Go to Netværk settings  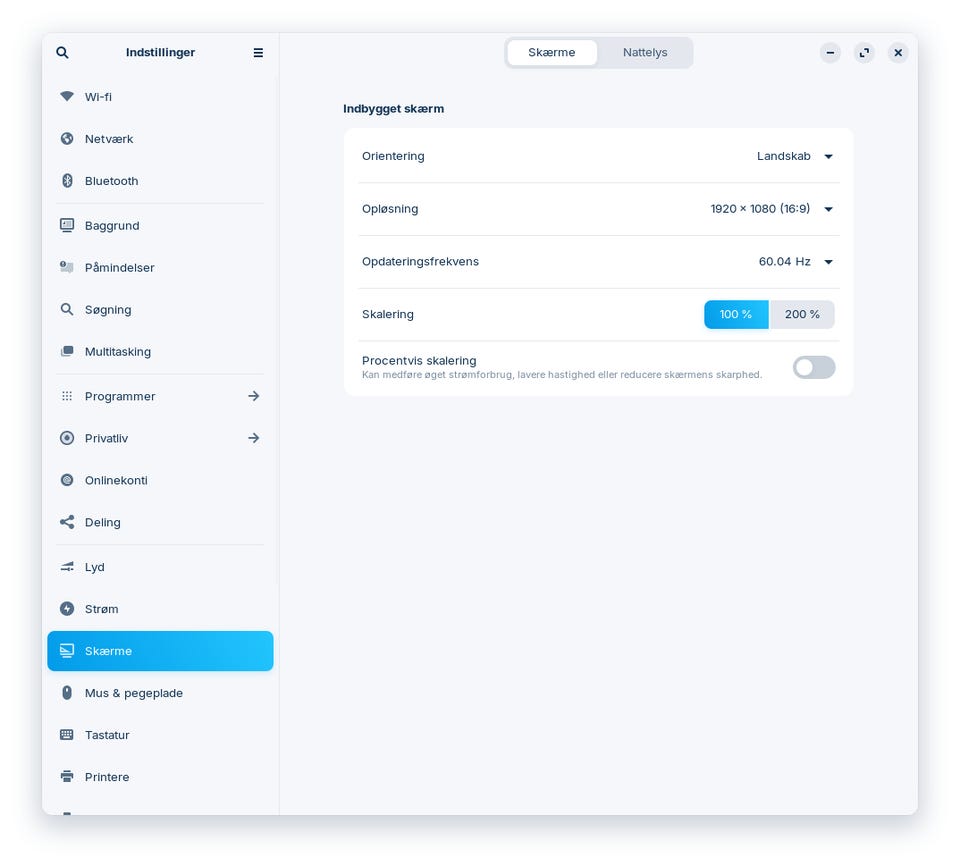[160, 138]
